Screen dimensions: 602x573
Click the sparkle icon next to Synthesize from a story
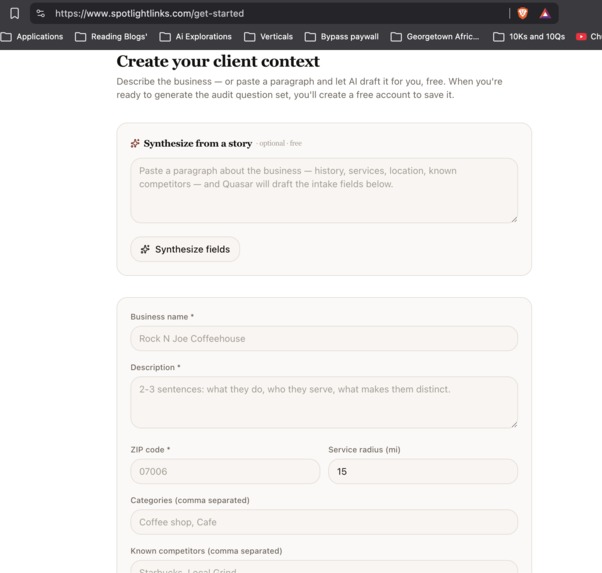(135, 143)
